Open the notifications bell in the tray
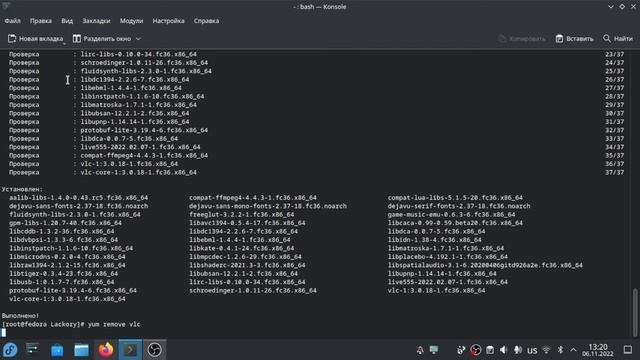The image size is (640, 360). [420, 350]
